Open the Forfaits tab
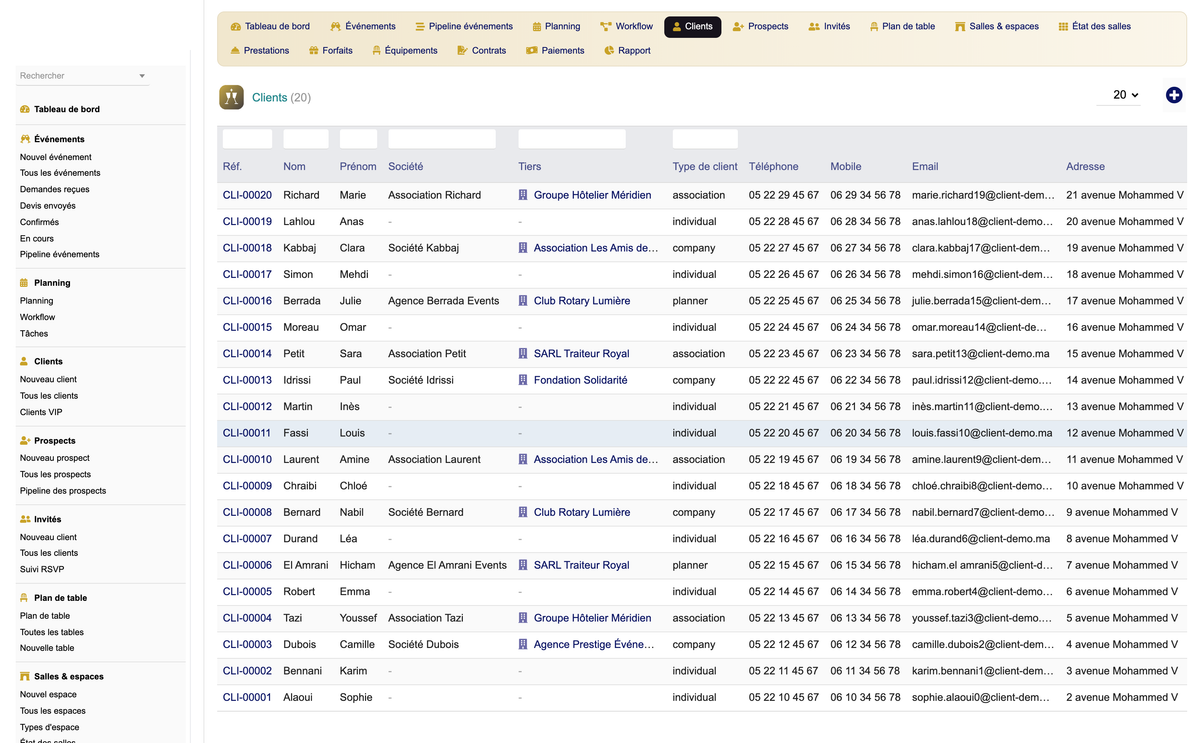The height and width of the screenshot is (743, 1200). click(330, 50)
